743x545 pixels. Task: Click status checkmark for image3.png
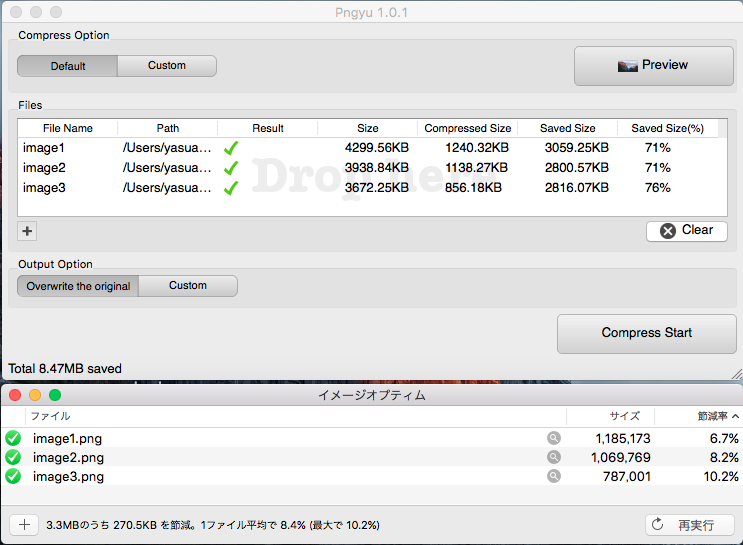[13, 476]
